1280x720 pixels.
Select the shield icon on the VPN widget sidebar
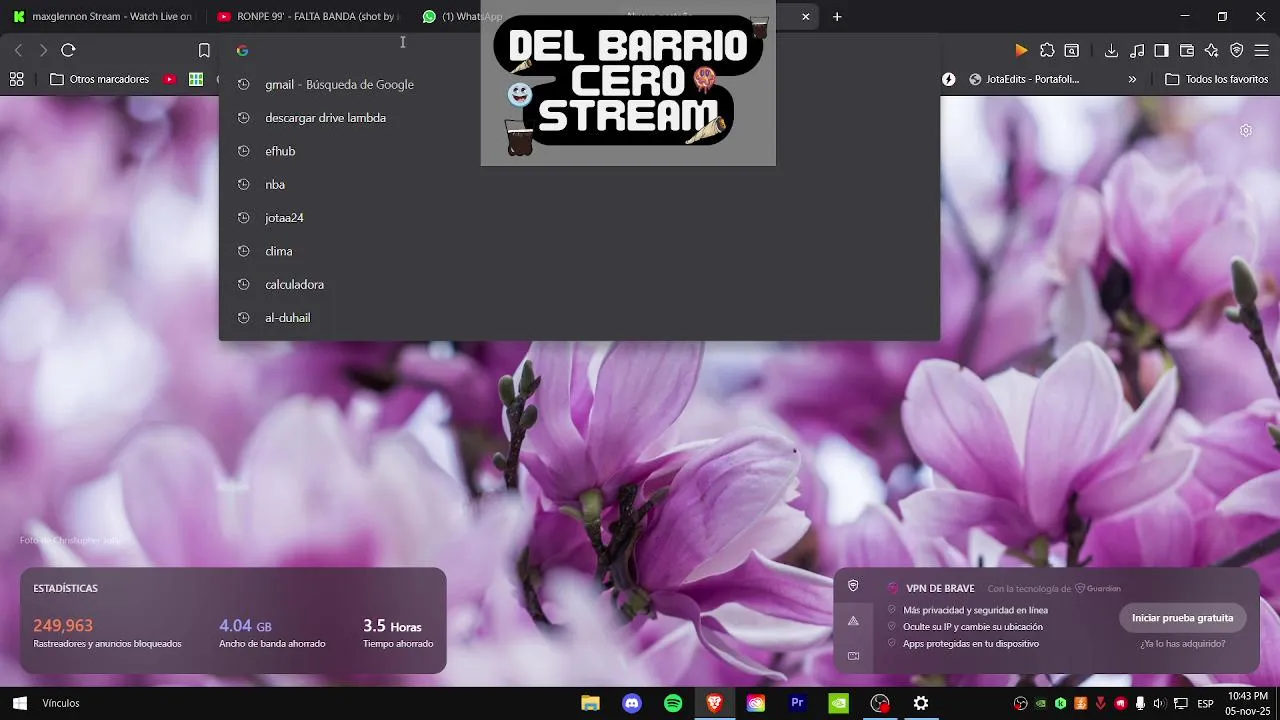(x=853, y=586)
